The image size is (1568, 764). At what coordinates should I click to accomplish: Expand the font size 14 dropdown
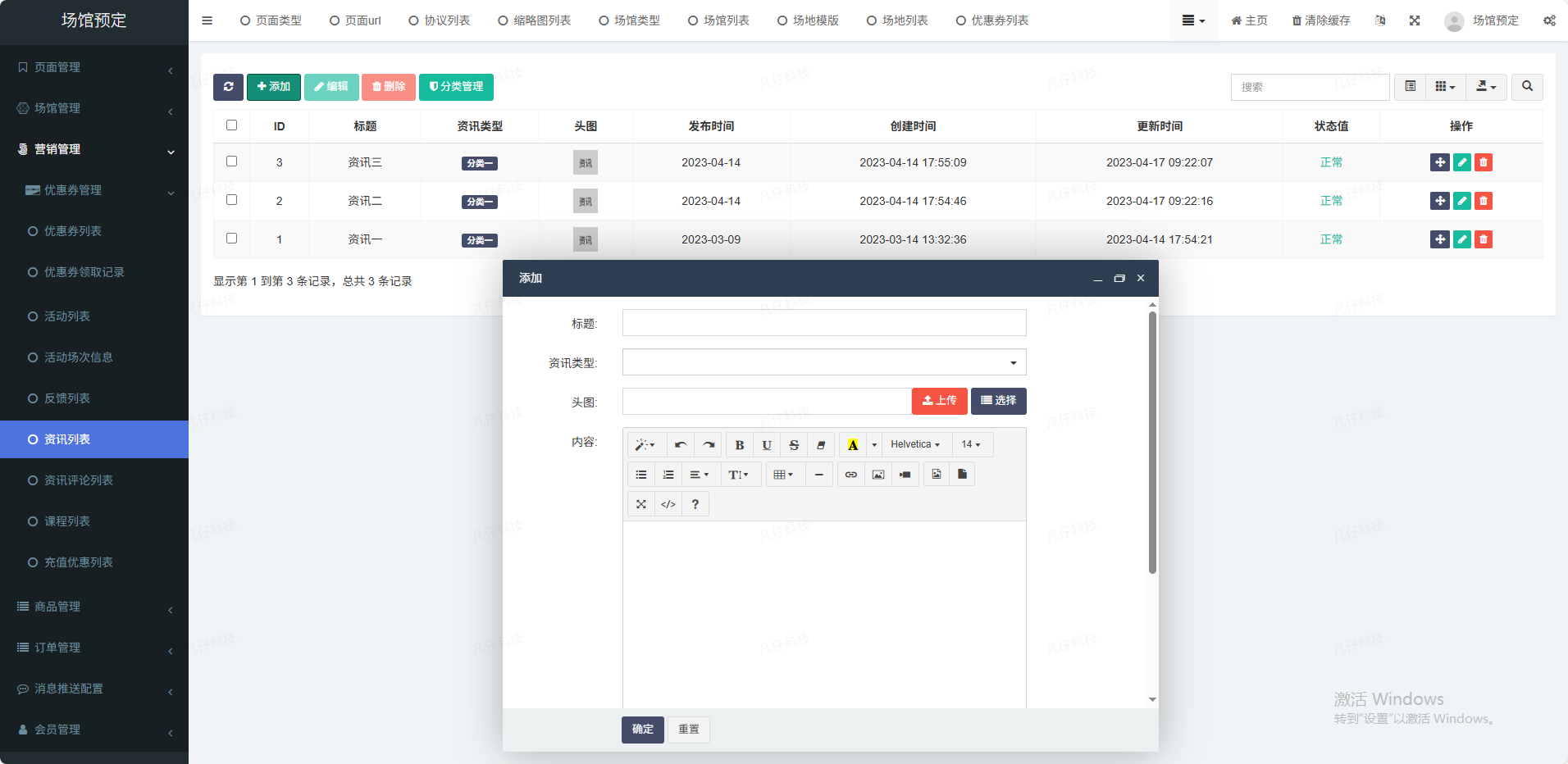tap(971, 445)
